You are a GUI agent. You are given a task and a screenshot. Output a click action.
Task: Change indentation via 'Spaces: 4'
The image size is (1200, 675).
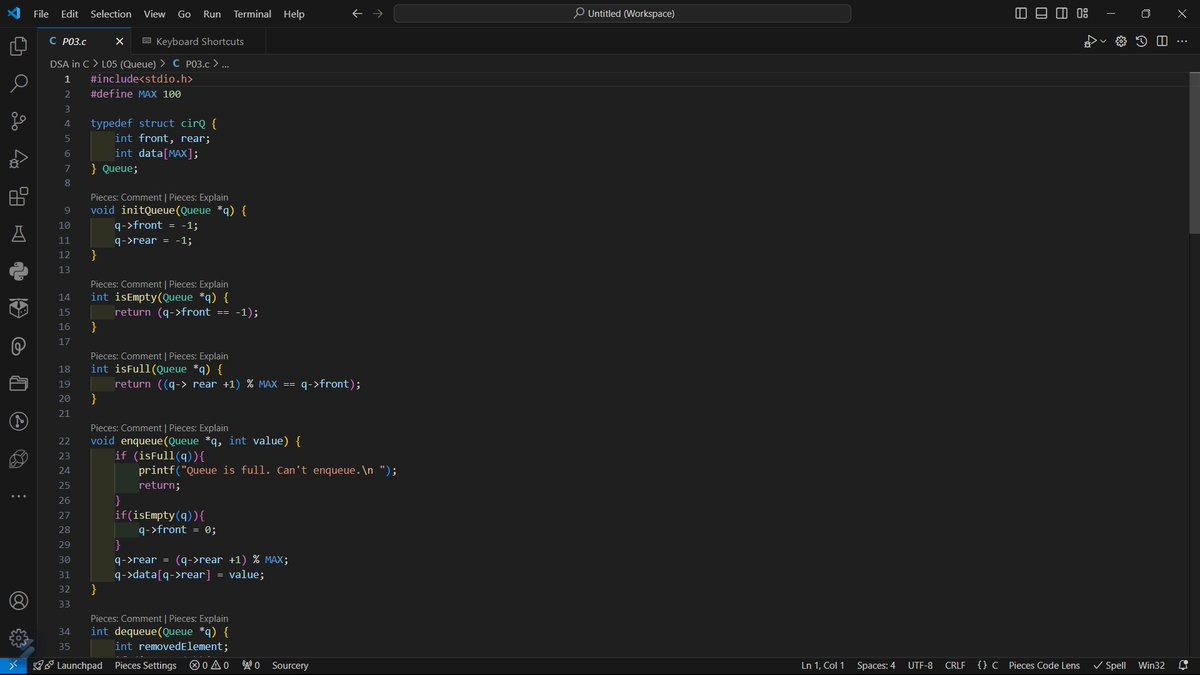coord(876,665)
